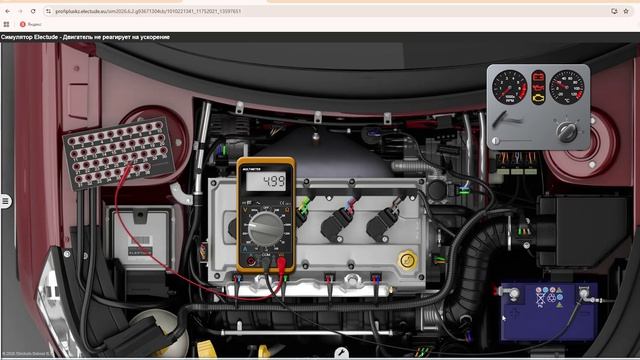640x360 pixels.
Task: Click the yellow check engine light
Action: click(538, 98)
